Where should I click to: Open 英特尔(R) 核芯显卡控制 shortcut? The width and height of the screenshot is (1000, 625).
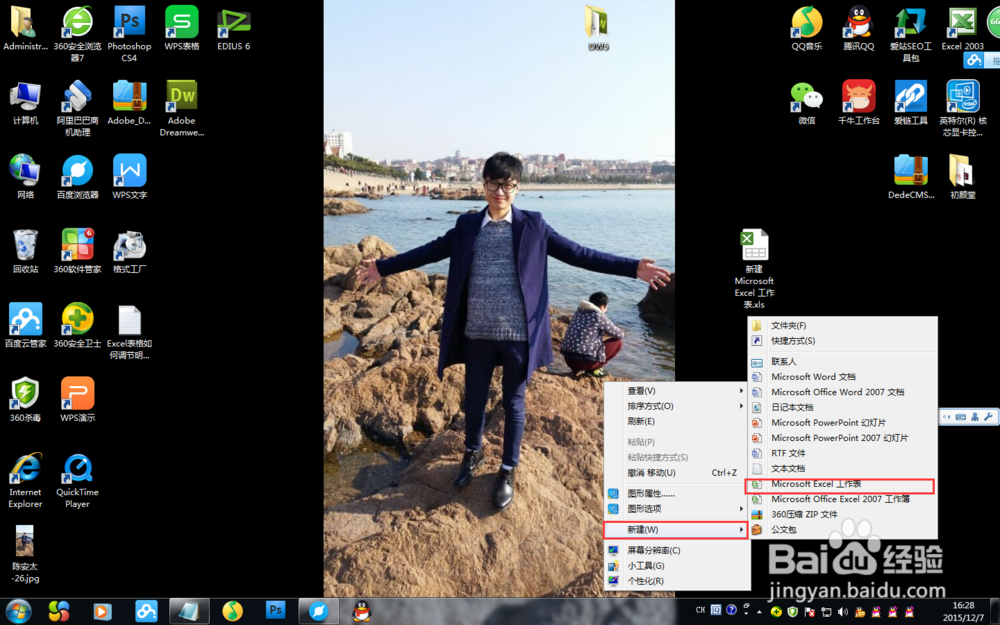point(962,108)
